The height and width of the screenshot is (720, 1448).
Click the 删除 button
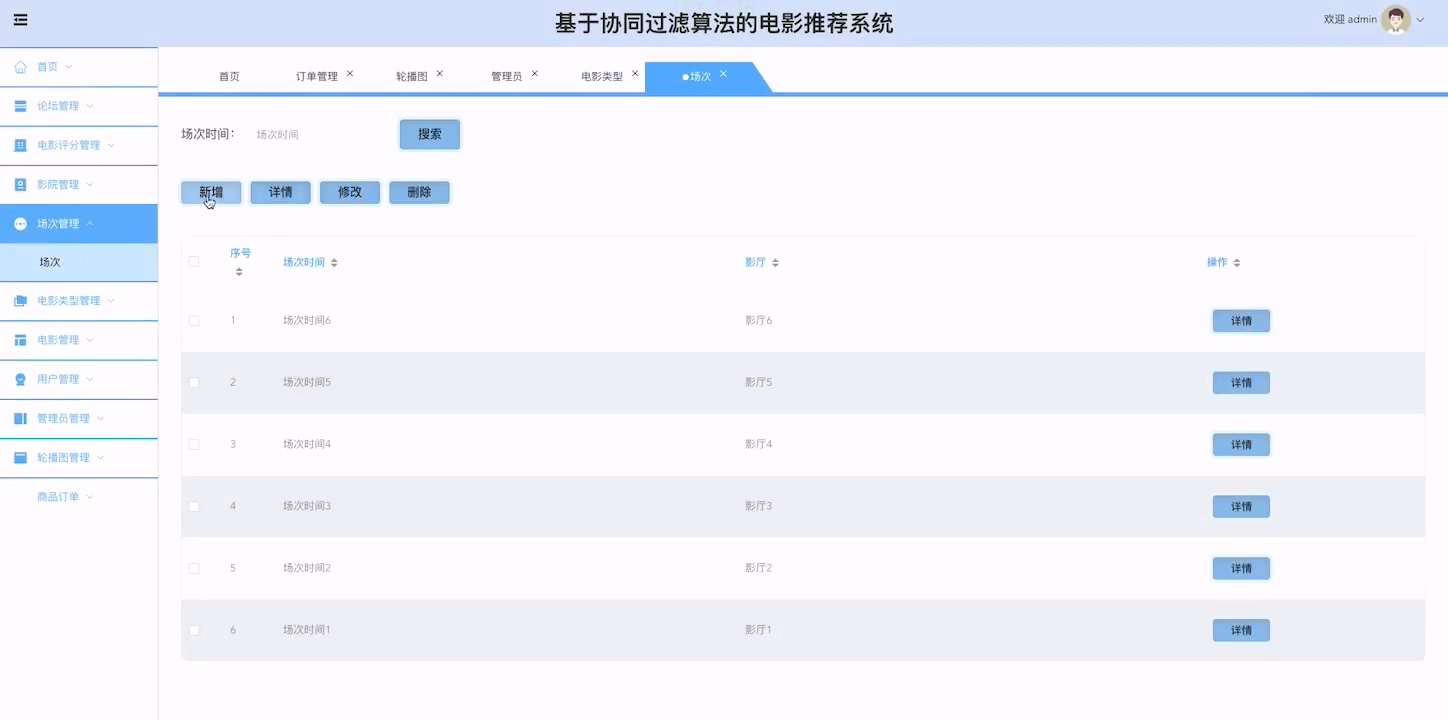pyautogui.click(x=419, y=192)
